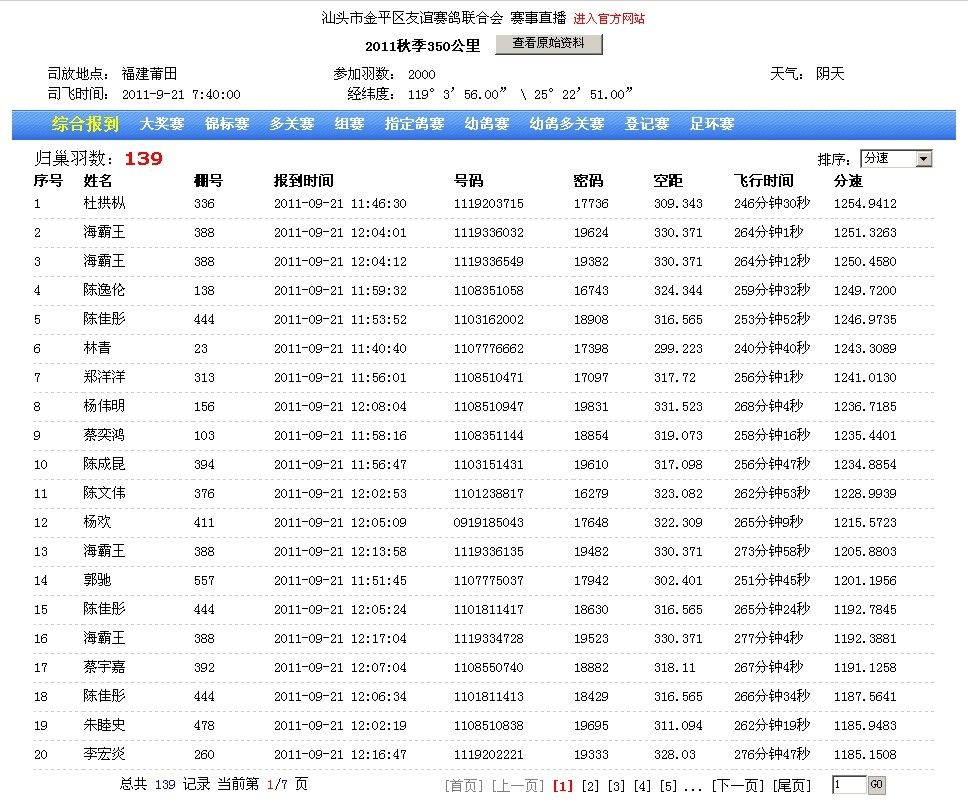Click the name 陈文伟
The height and width of the screenshot is (809, 968).
[x=104, y=493]
